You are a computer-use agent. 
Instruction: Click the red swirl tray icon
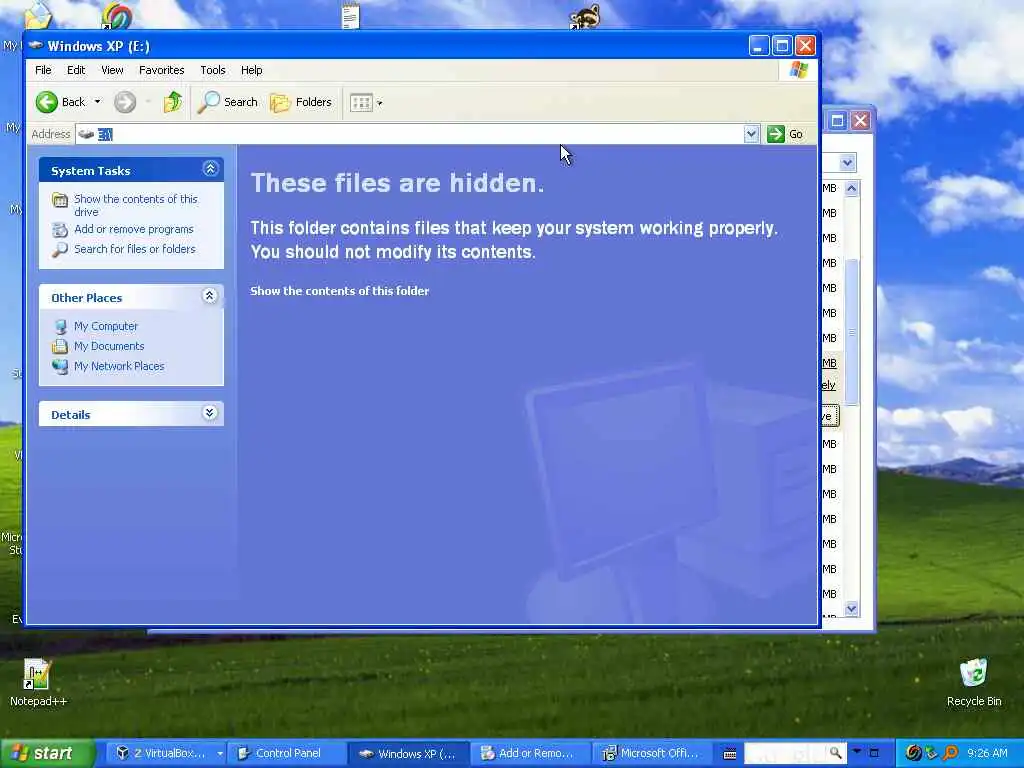click(914, 753)
